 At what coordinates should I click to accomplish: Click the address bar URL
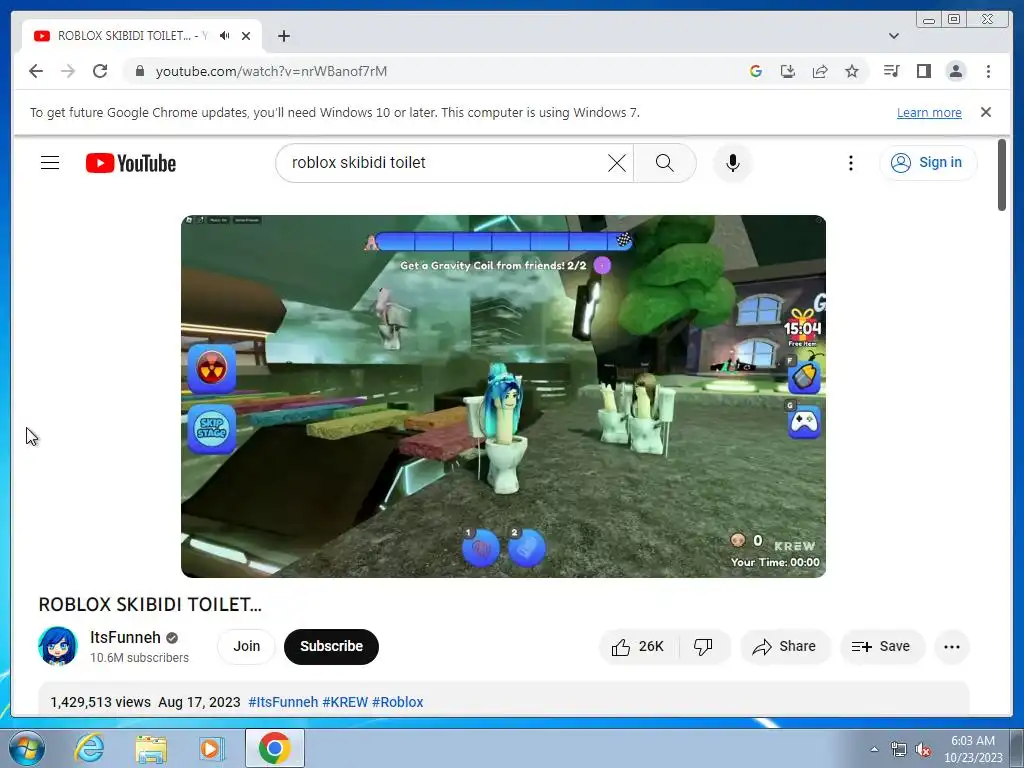[271, 71]
